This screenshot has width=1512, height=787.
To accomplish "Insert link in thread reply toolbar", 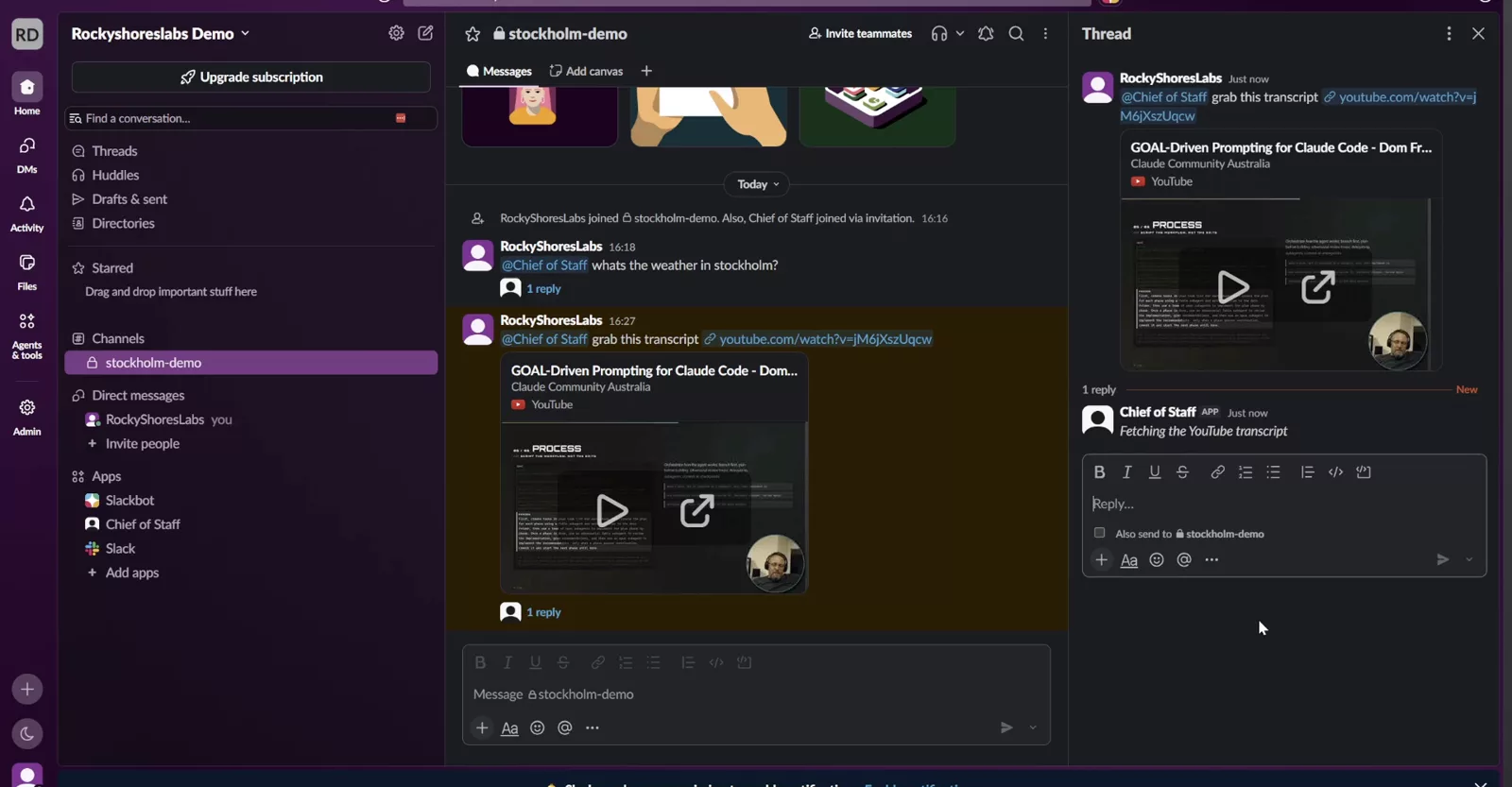I will pos(1217,471).
